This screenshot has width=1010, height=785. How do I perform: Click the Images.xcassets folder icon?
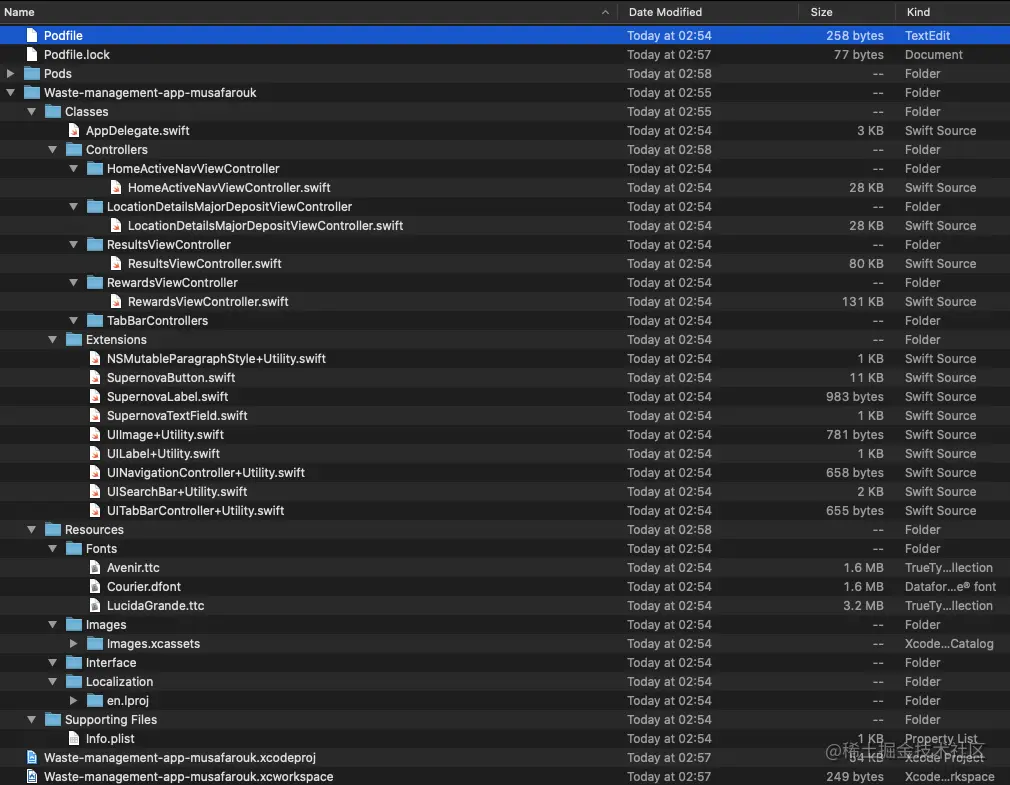[95, 643]
